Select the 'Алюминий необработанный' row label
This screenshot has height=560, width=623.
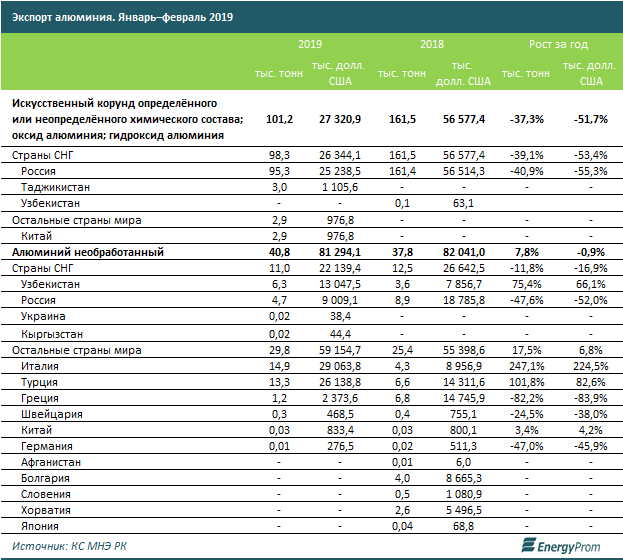(81, 253)
